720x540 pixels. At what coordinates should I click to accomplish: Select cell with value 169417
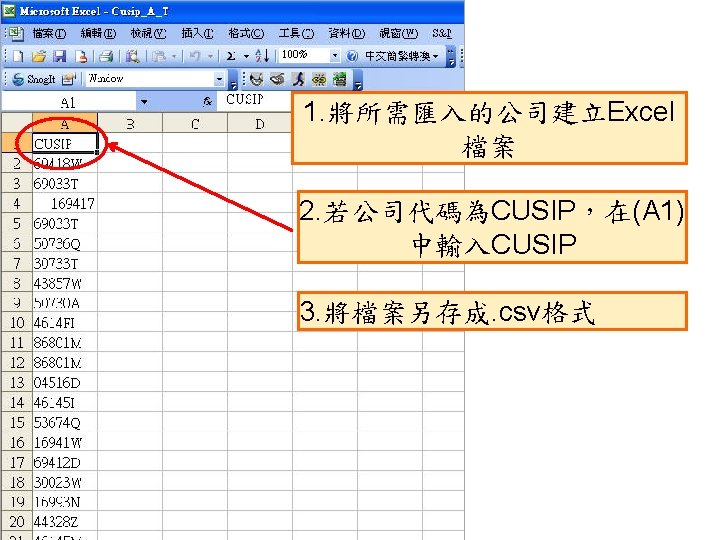click(65, 203)
